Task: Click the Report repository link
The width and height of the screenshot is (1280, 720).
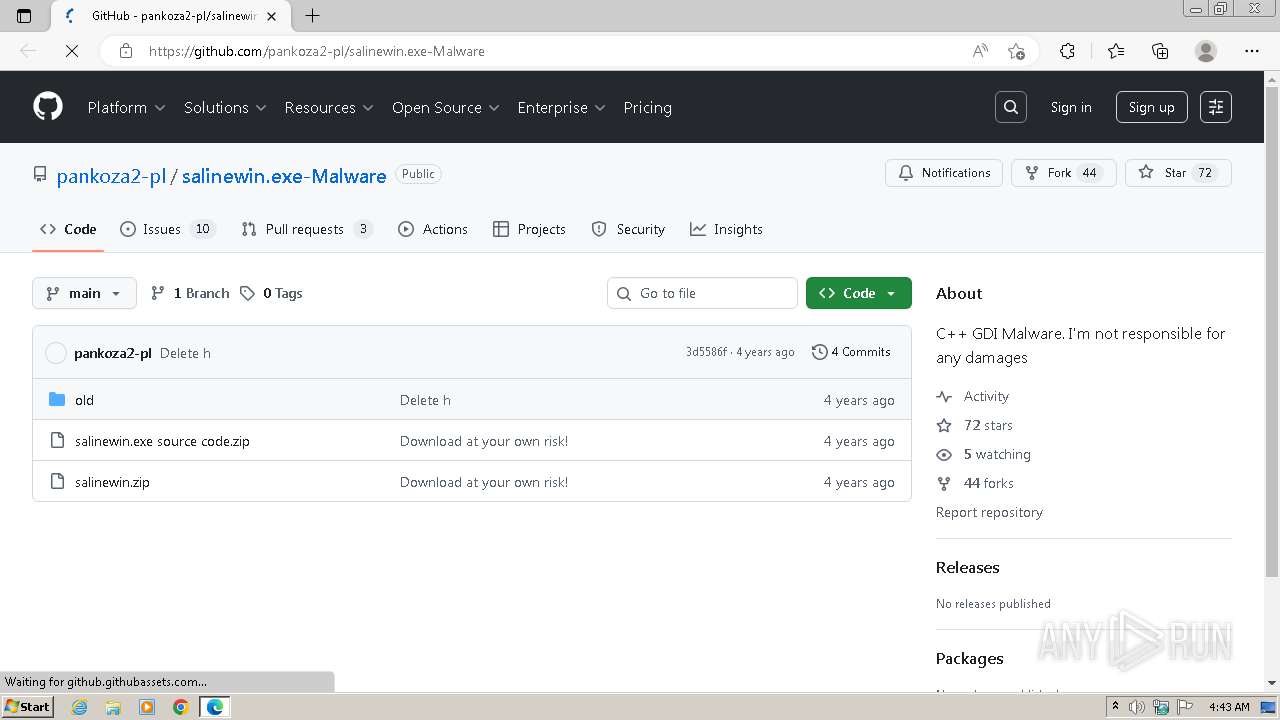Action: pyautogui.click(x=989, y=512)
